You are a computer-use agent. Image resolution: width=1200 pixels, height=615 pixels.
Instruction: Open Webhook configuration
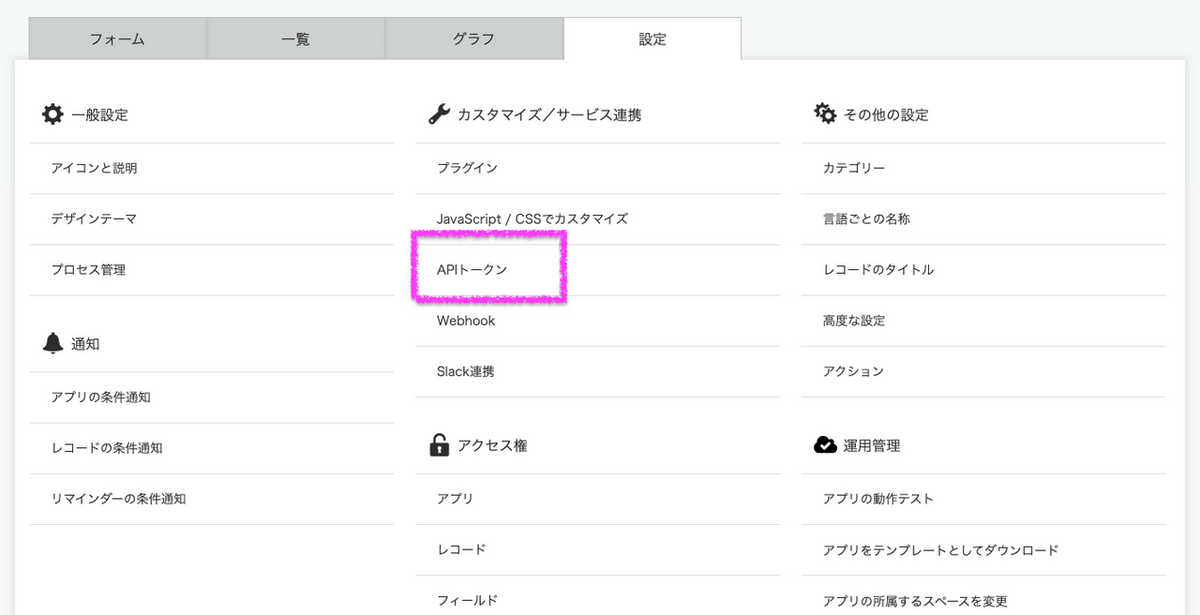tap(465, 320)
